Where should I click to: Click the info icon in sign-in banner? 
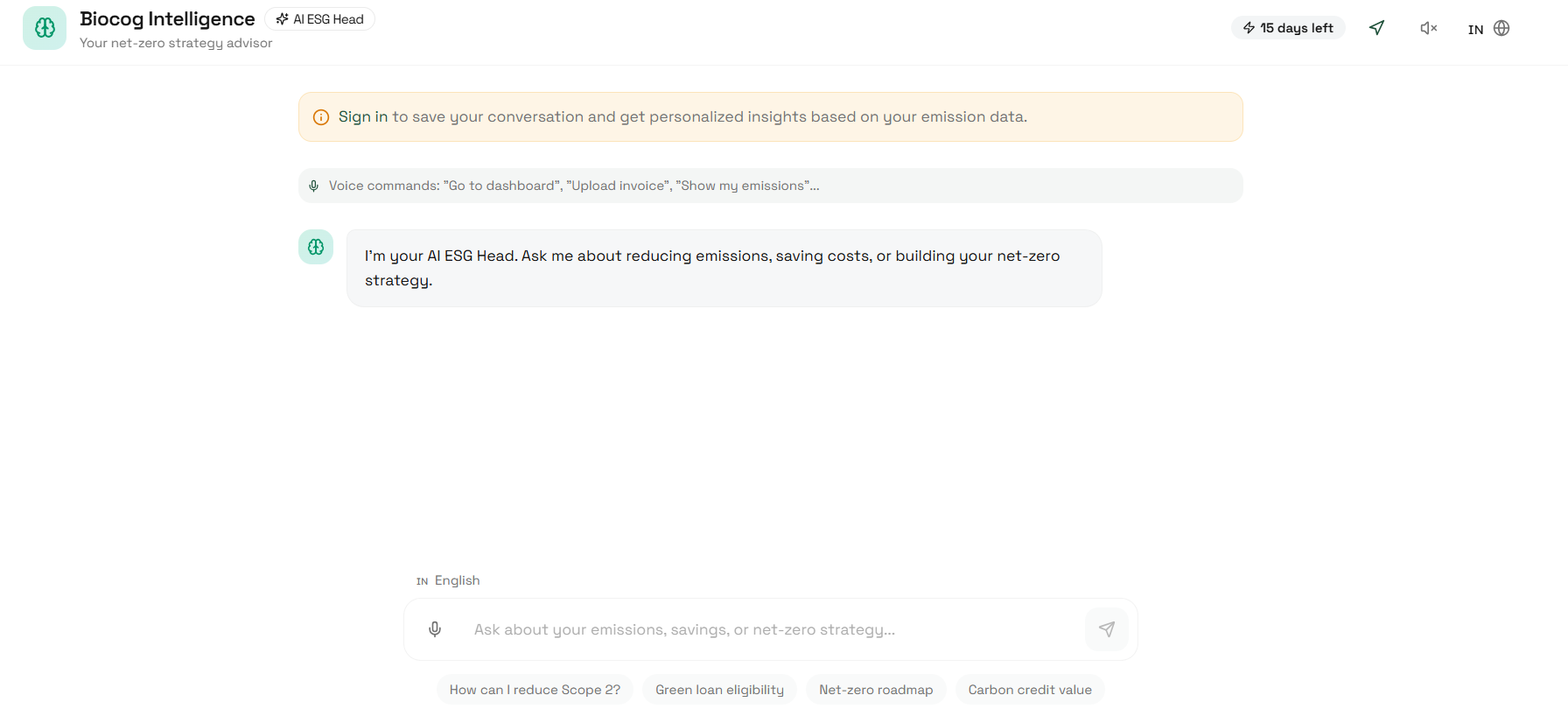321,117
